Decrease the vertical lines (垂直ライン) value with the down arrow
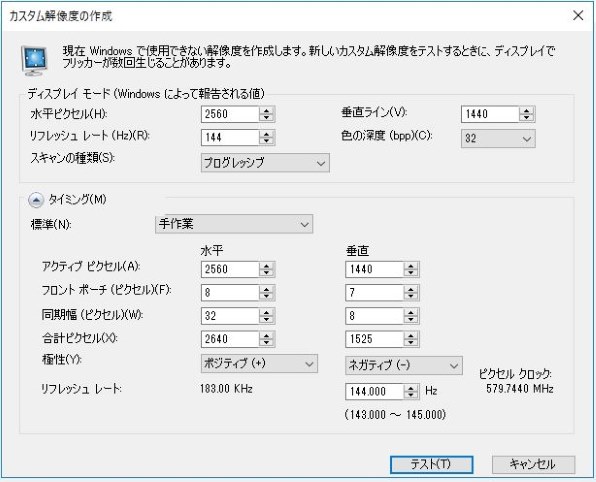Viewport: 596px width, 482px height. pyautogui.click(x=526, y=118)
